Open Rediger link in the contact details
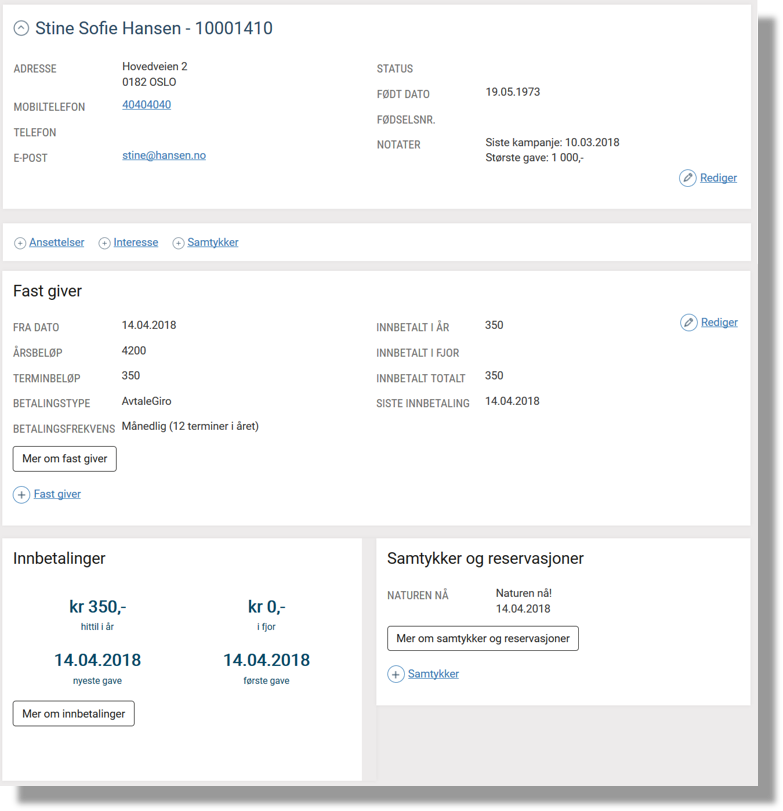 pyautogui.click(x=718, y=178)
